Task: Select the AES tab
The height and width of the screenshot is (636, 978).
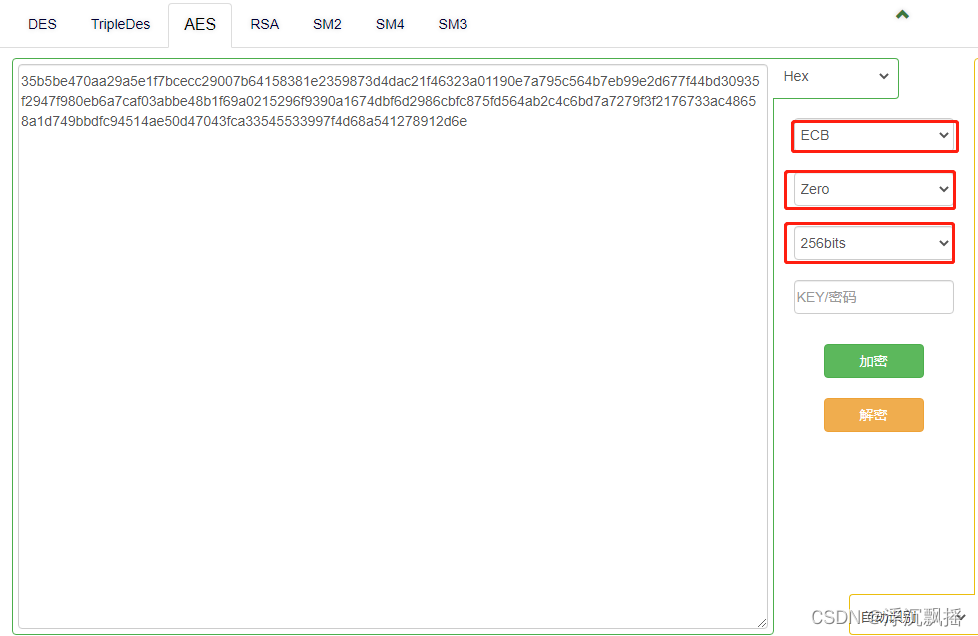Action: (x=200, y=24)
